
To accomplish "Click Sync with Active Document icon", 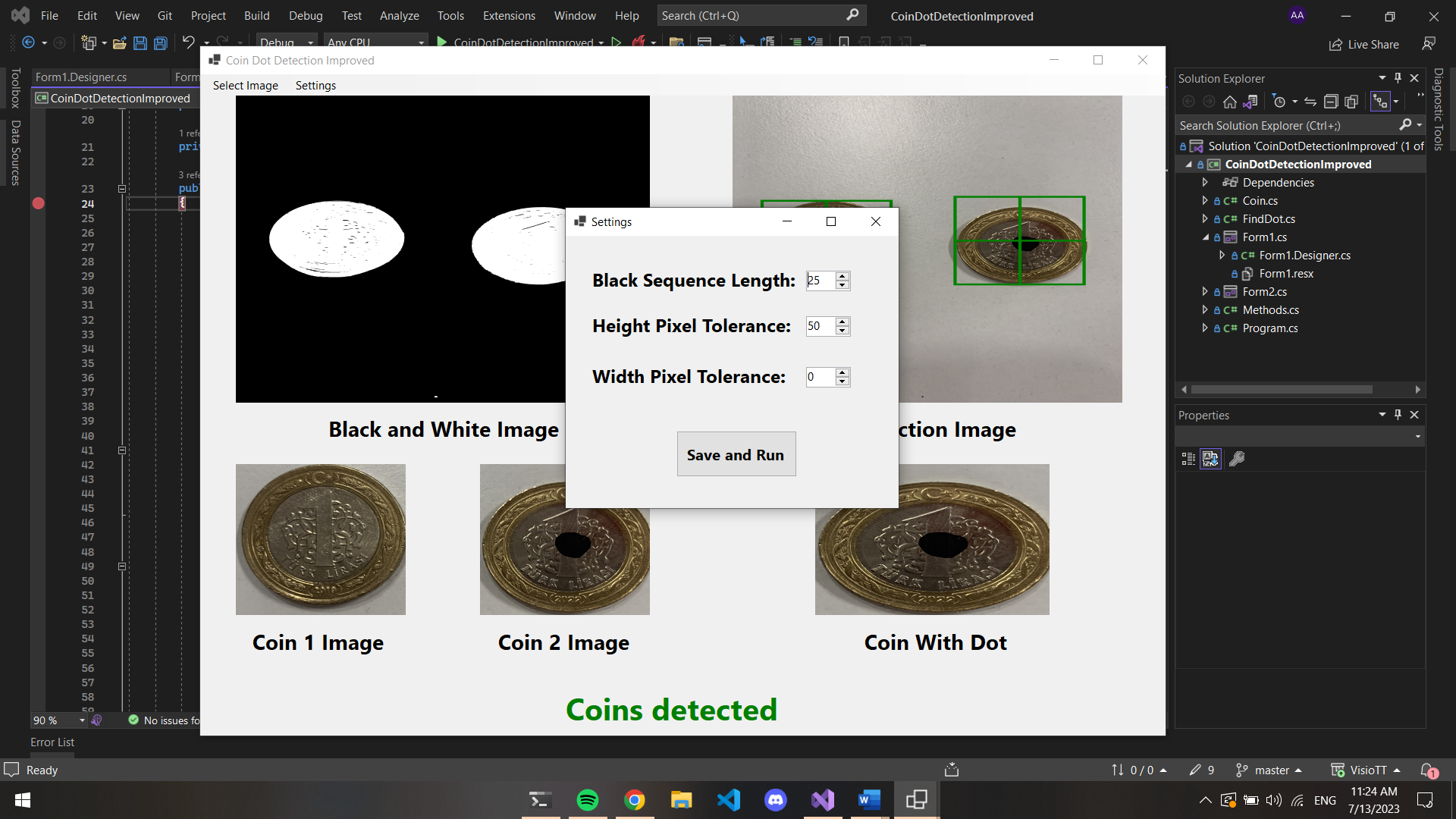I will click(x=1310, y=102).
